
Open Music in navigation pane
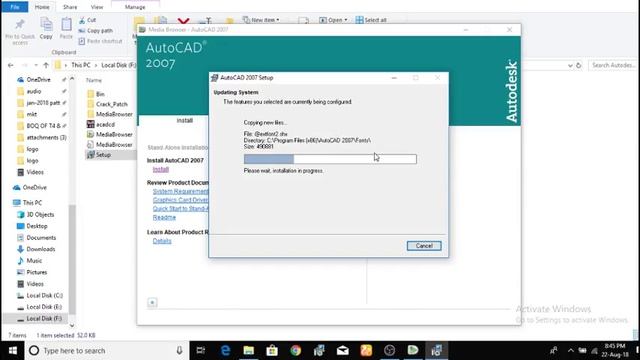29,261
